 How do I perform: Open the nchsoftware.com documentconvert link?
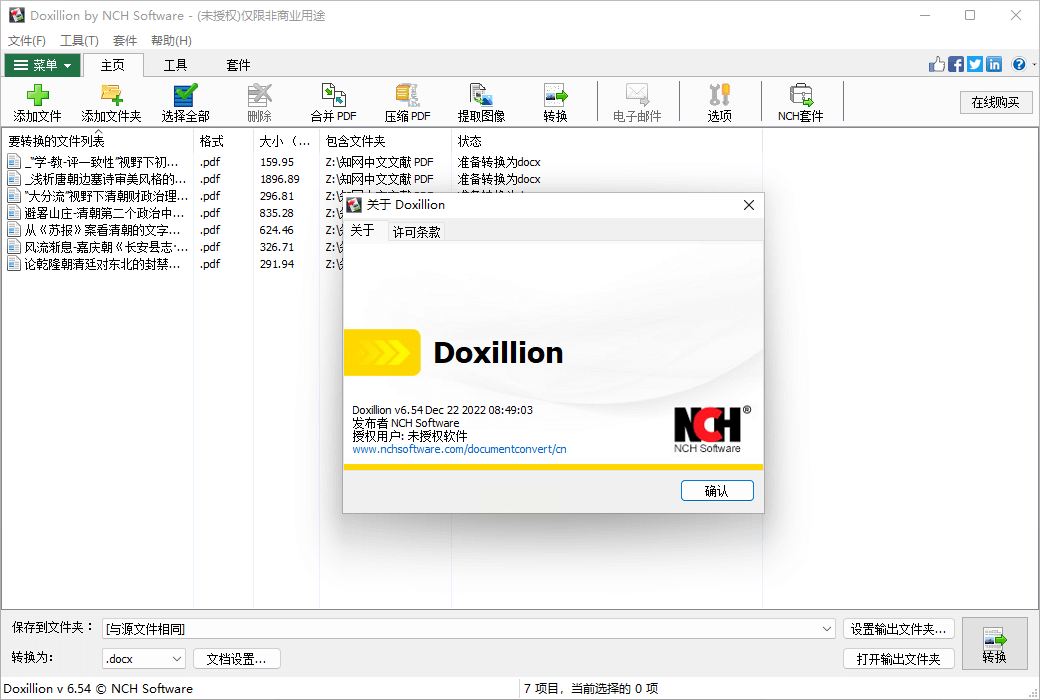(459, 449)
